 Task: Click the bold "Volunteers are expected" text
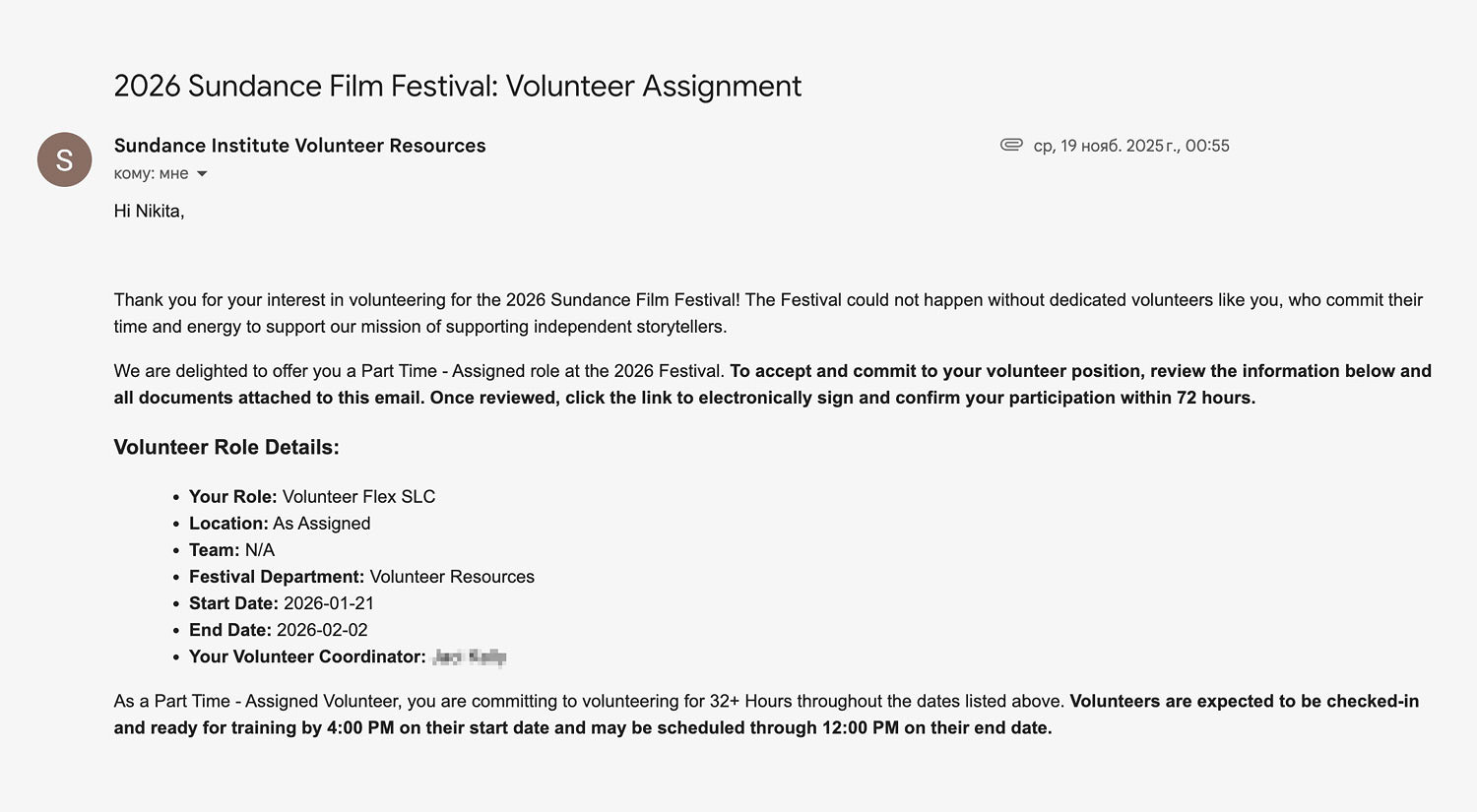point(1244,701)
